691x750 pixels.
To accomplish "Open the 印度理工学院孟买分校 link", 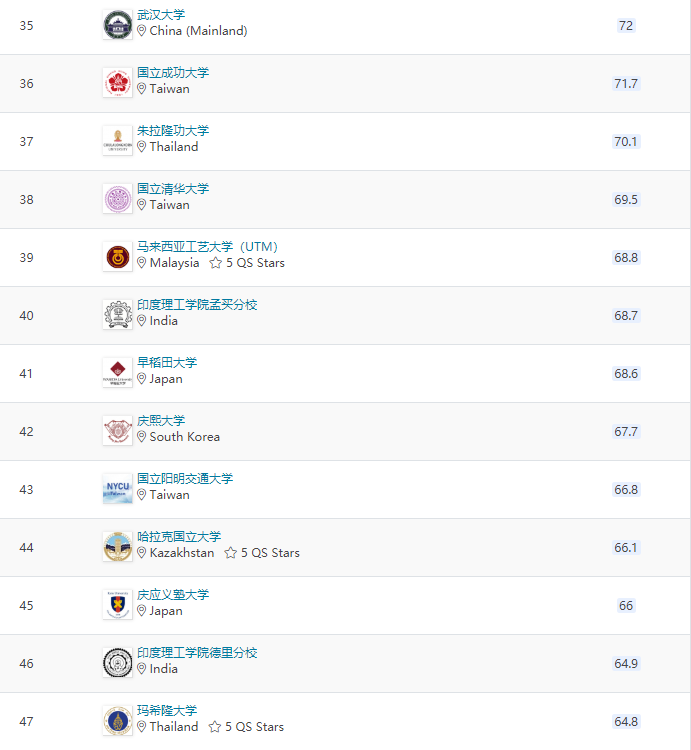I will pyautogui.click(x=197, y=305).
